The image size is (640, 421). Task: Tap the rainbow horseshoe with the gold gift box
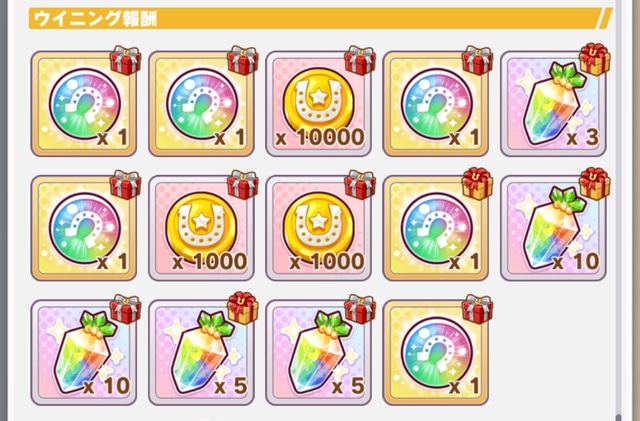coord(436,228)
